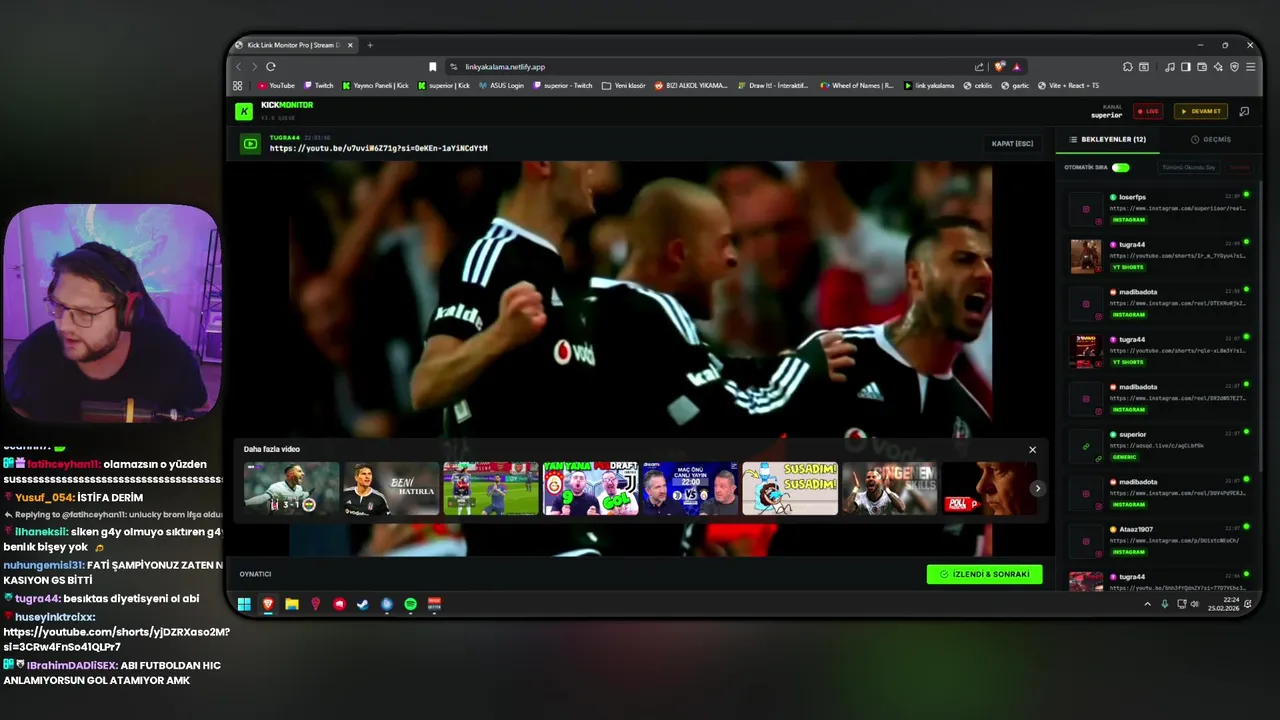
Task: Open the browser hamburger menu
Action: (x=1250, y=66)
